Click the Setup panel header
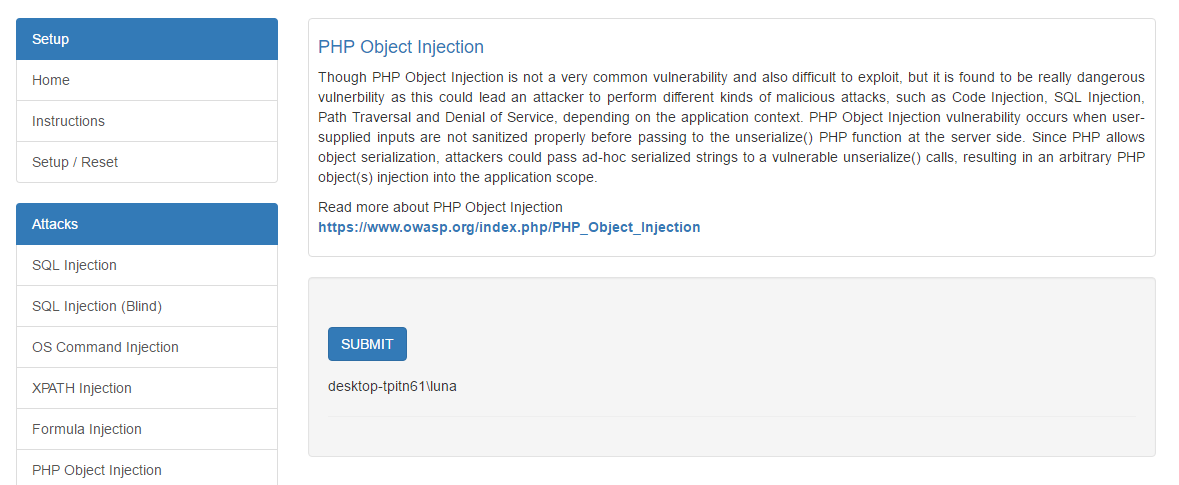 pos(147,39)
